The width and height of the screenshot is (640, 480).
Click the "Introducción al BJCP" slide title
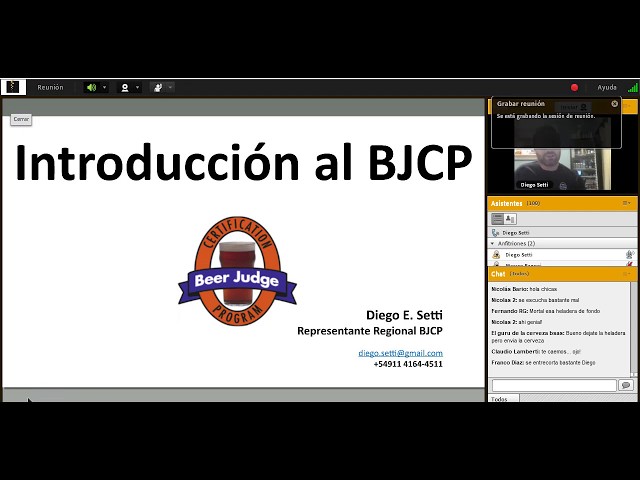coord(243,162)
